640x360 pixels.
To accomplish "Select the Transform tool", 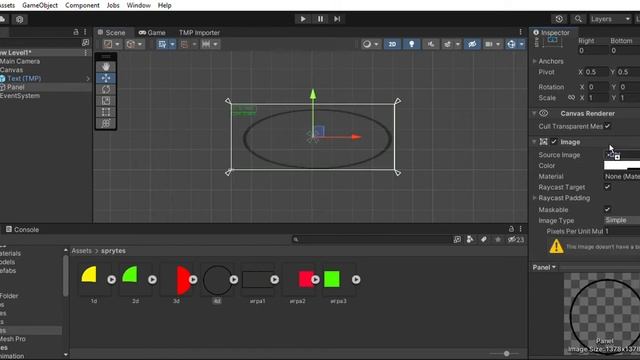I will [106, 123].
